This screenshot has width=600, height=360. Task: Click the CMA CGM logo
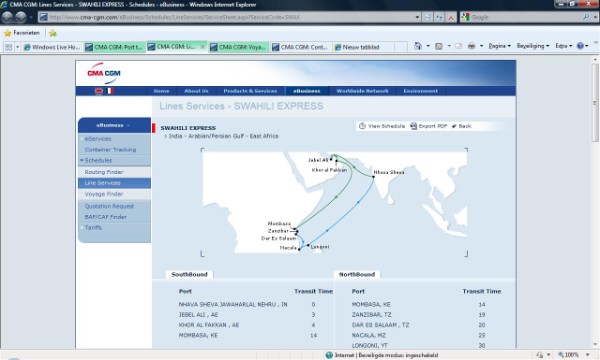point(104,73)
